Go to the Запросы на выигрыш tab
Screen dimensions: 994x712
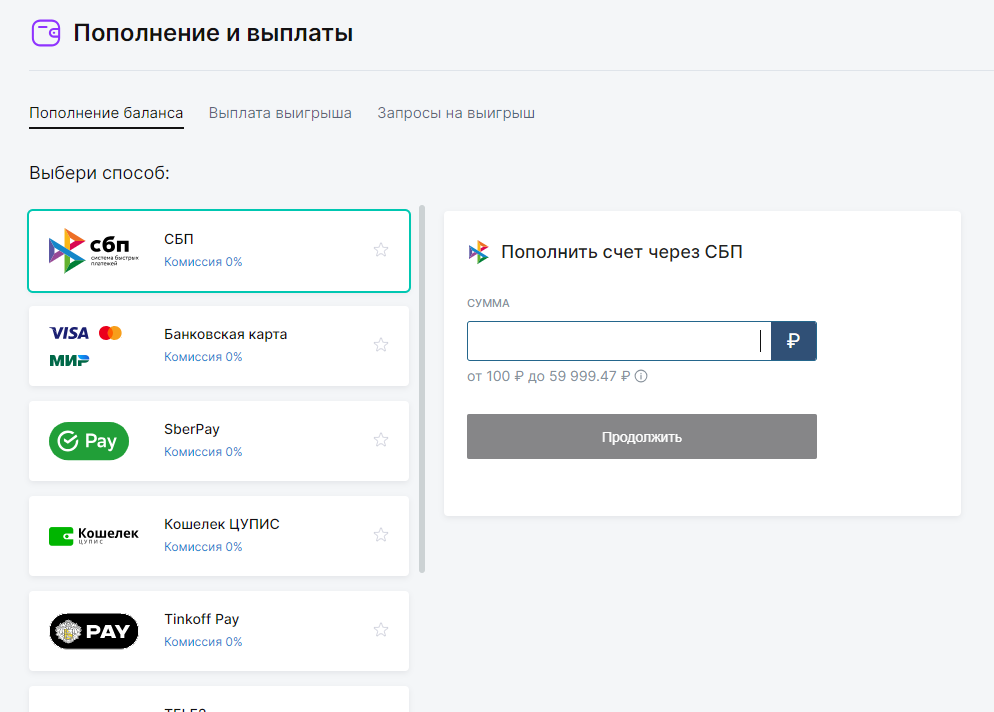[x=456, y=113]
